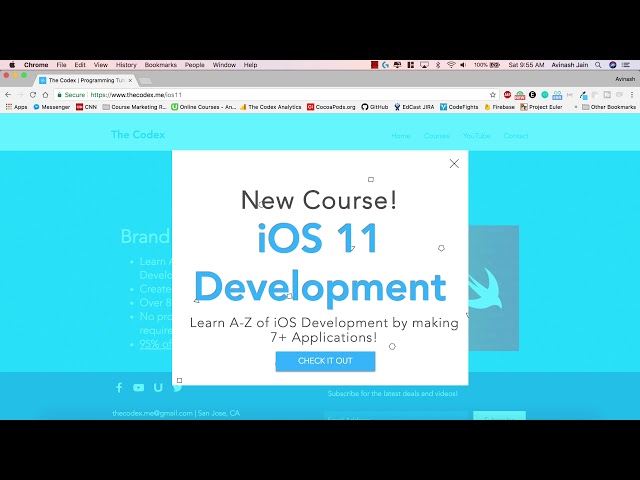This screenshot has width=640, height=480.
Task: Open the Apps bookmarks shortcut
Action: 16,107
